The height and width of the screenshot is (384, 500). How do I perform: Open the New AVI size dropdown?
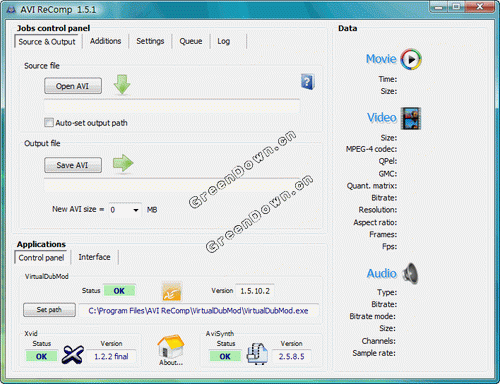click(x=136, y=210)
